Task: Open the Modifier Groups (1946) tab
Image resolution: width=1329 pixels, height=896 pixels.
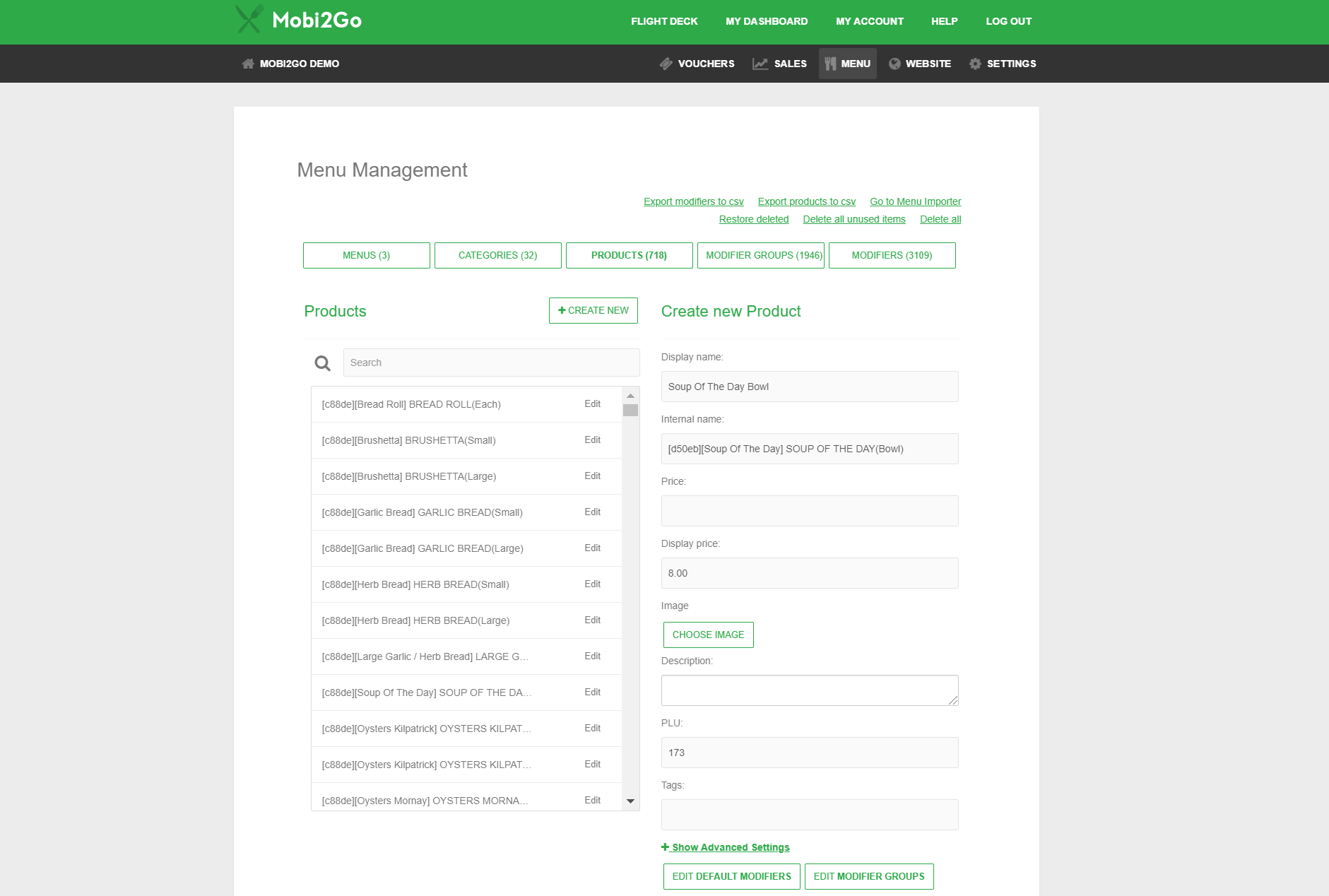Action: coord(760,255)
